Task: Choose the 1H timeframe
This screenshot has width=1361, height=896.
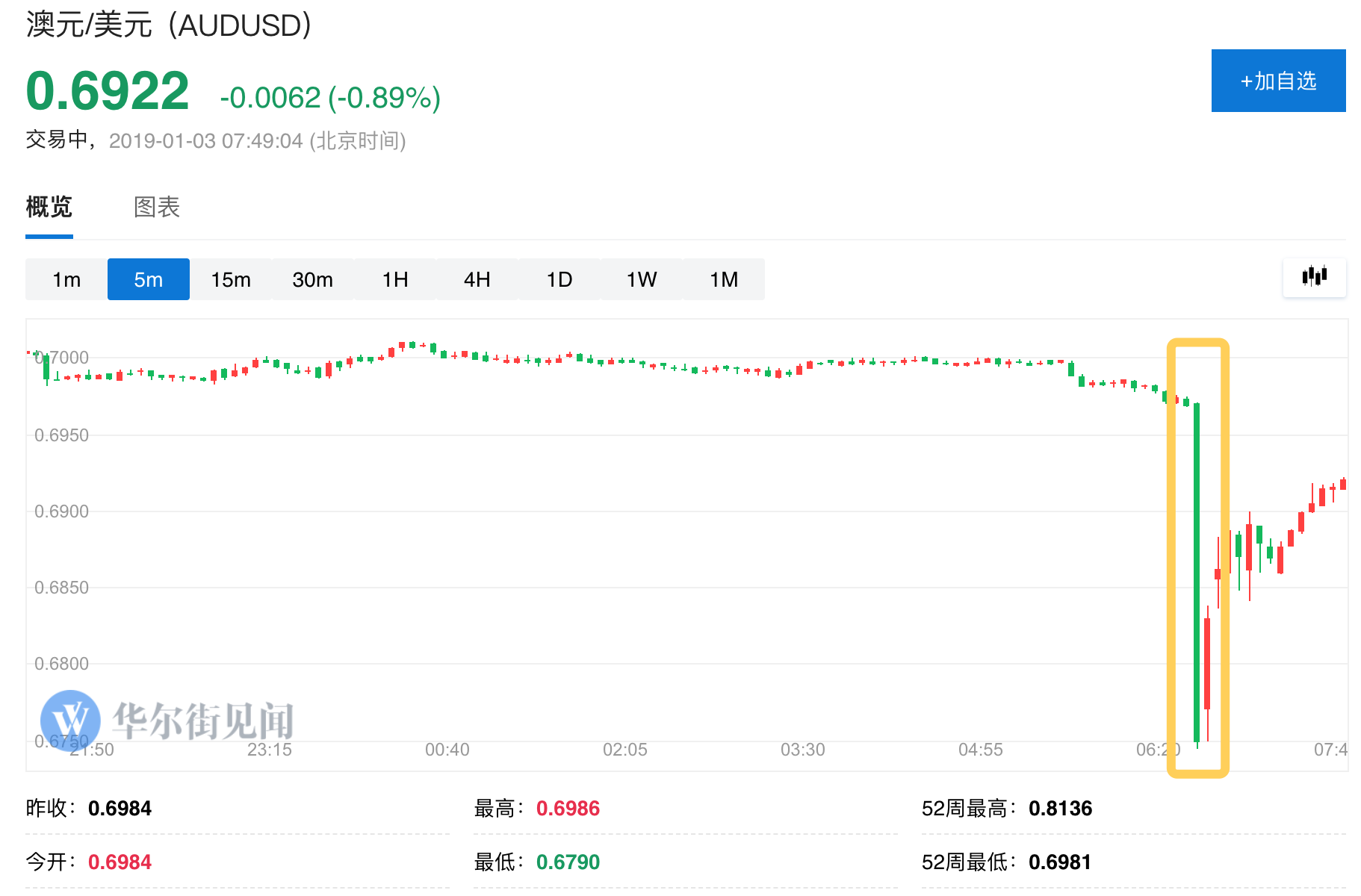Action: click(394, 279)
